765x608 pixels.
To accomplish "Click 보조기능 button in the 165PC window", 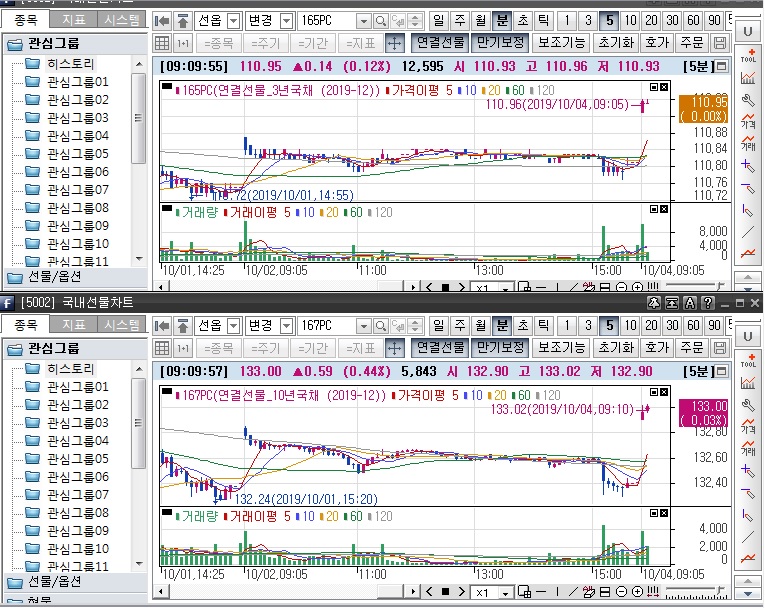I will [x=562, y=43].
